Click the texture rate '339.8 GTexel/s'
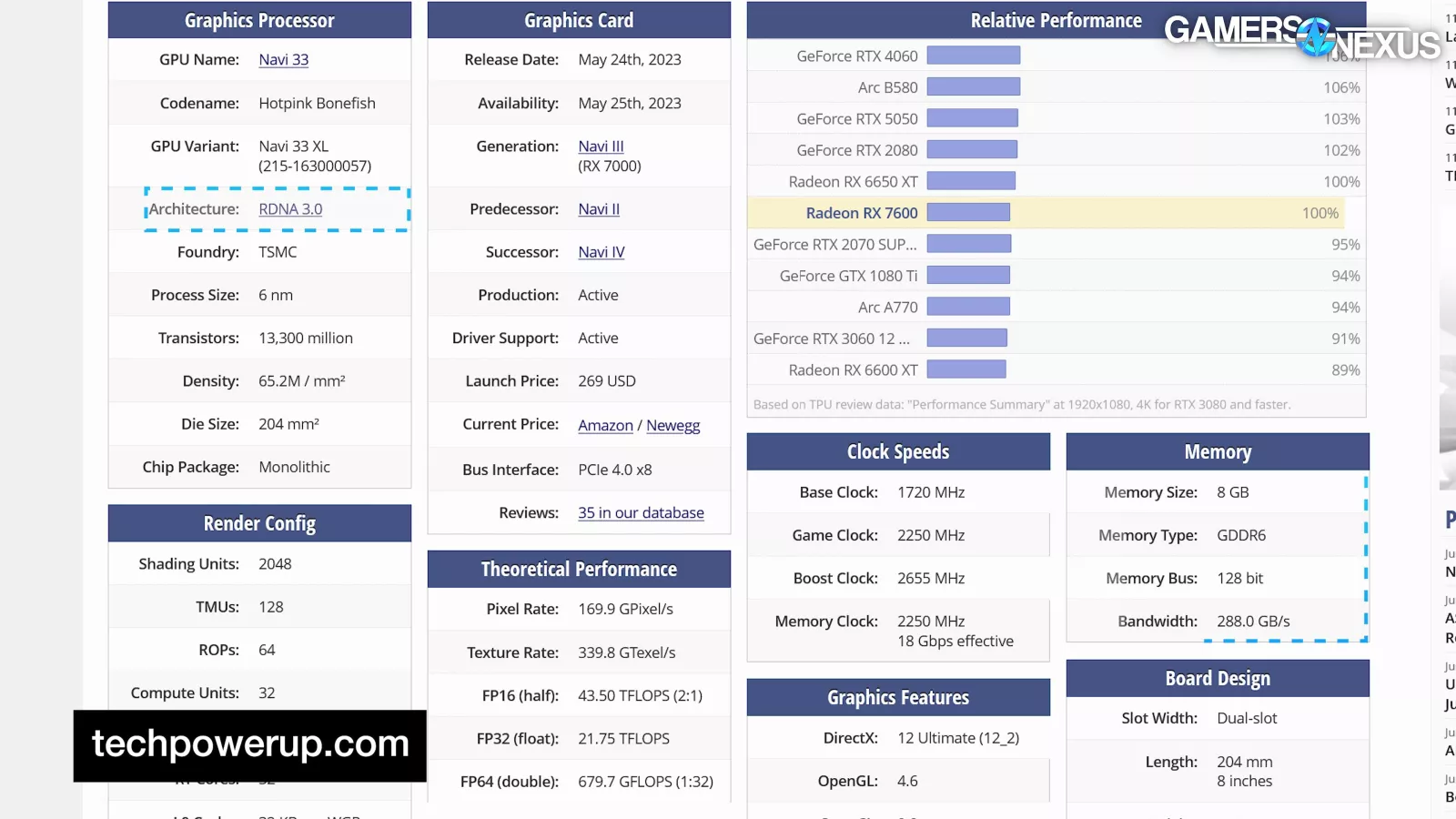Image resolution: width=1456 pixels, height=819 pixels. pos(627,653)
